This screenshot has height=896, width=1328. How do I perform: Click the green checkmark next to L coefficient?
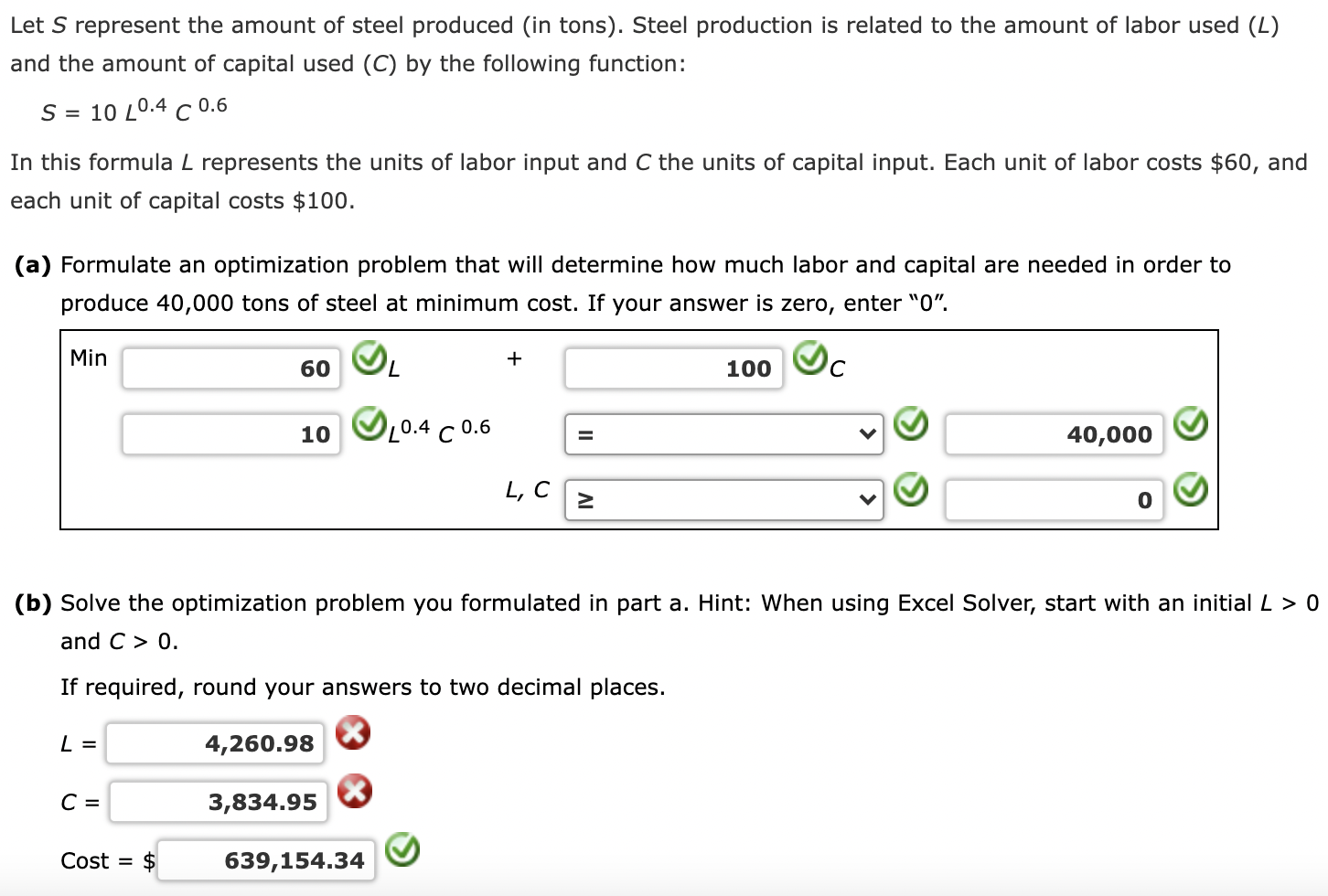pos(367,360)
